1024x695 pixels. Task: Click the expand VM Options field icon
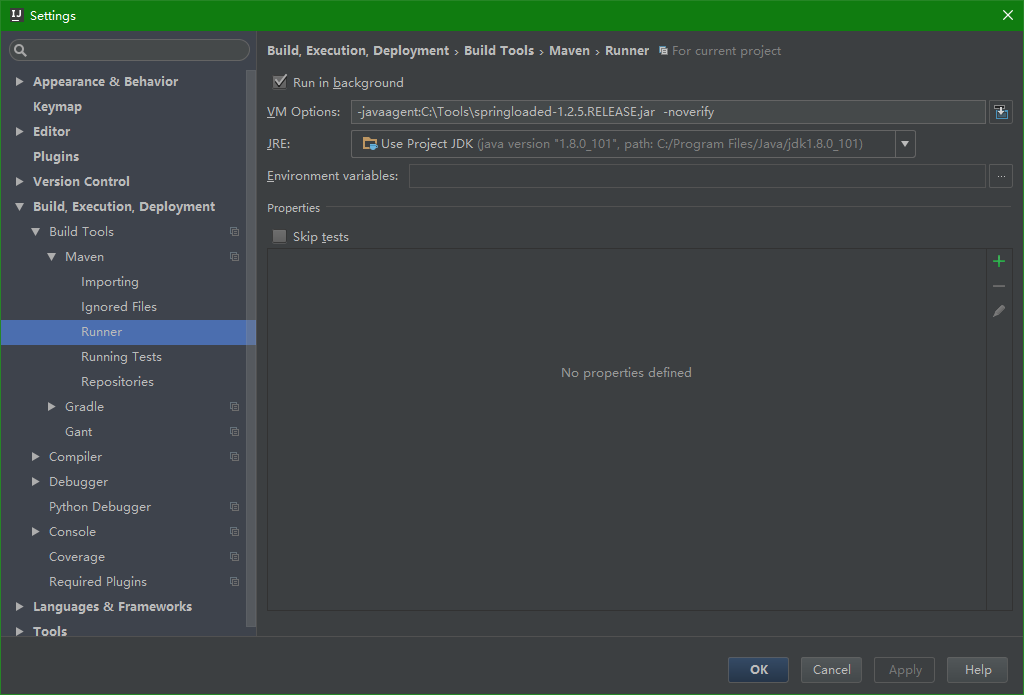pyautogui.click(x=1000, y=112)
